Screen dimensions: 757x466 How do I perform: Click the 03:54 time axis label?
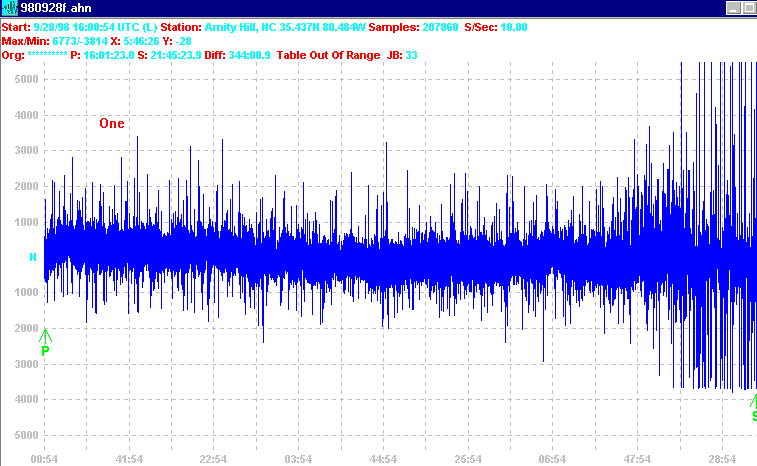click(298, 459)
